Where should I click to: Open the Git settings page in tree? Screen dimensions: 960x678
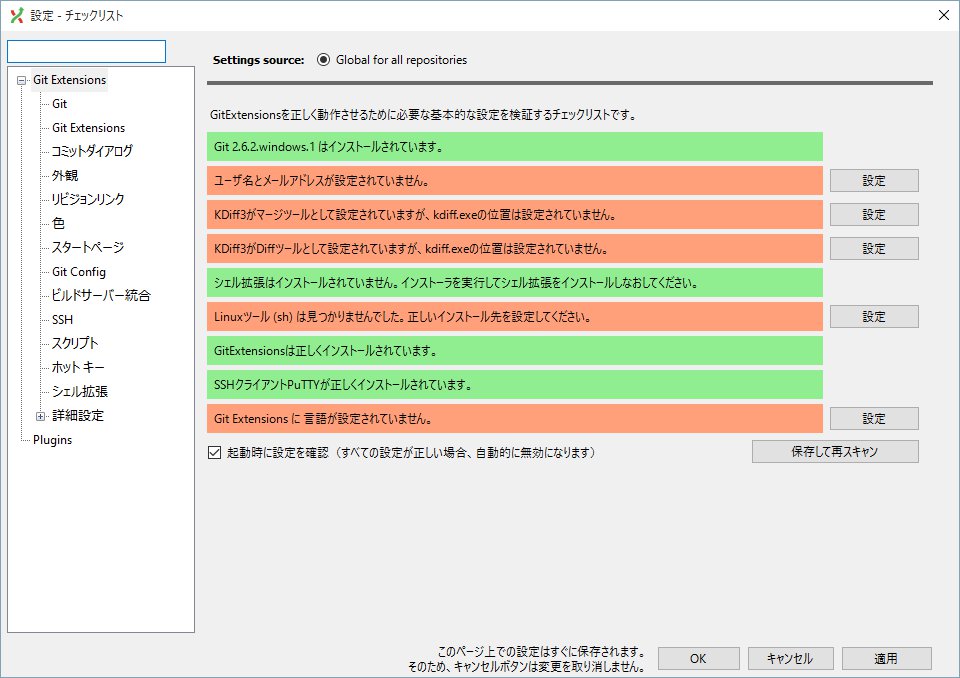[60, 104]
